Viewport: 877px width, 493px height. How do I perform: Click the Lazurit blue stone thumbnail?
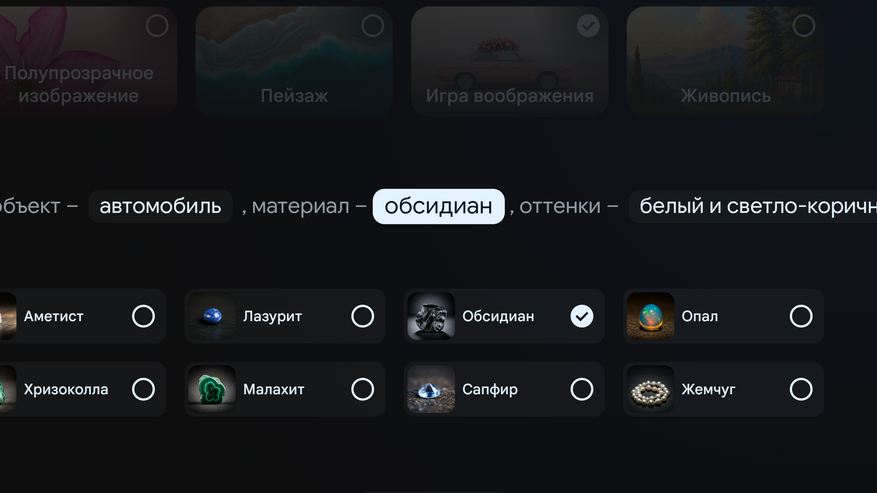211,316
